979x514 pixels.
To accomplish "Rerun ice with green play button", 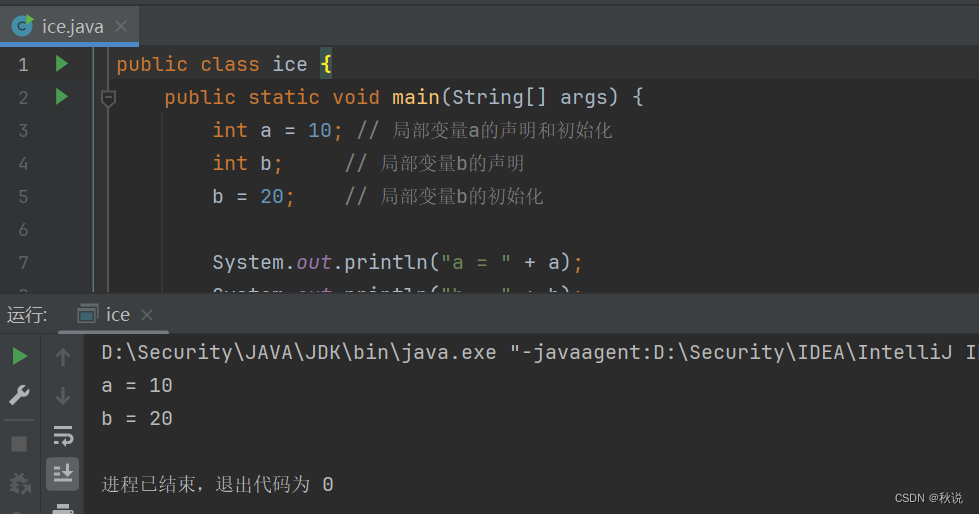I will coord(19,357).
